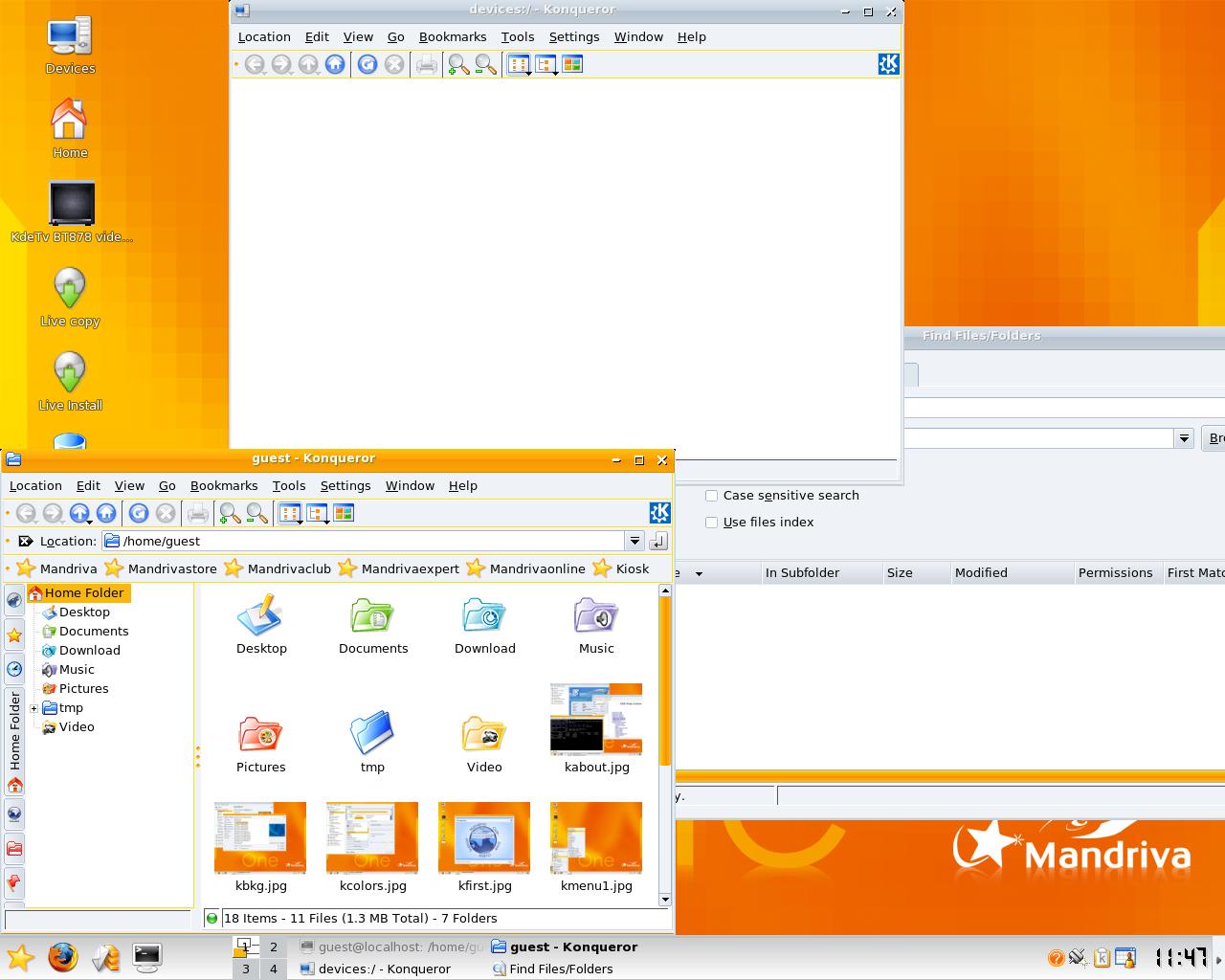The height and width of the screenshot is (980, 1225).
Task: Switch to devices:/ - Konqueror taskbar entry
Action: (375, 969)
